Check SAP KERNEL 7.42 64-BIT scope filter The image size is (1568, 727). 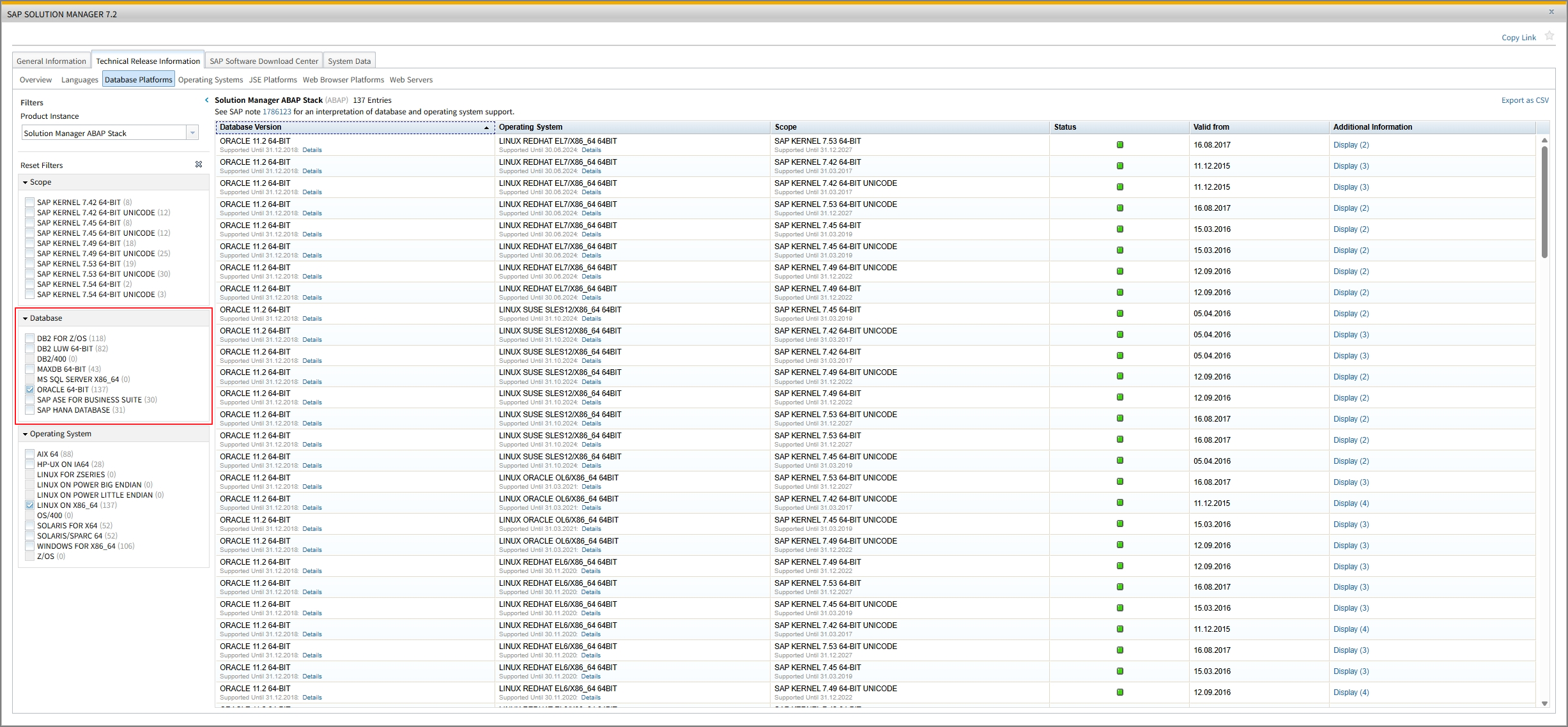pyautogui.click(x=29, y=203)
